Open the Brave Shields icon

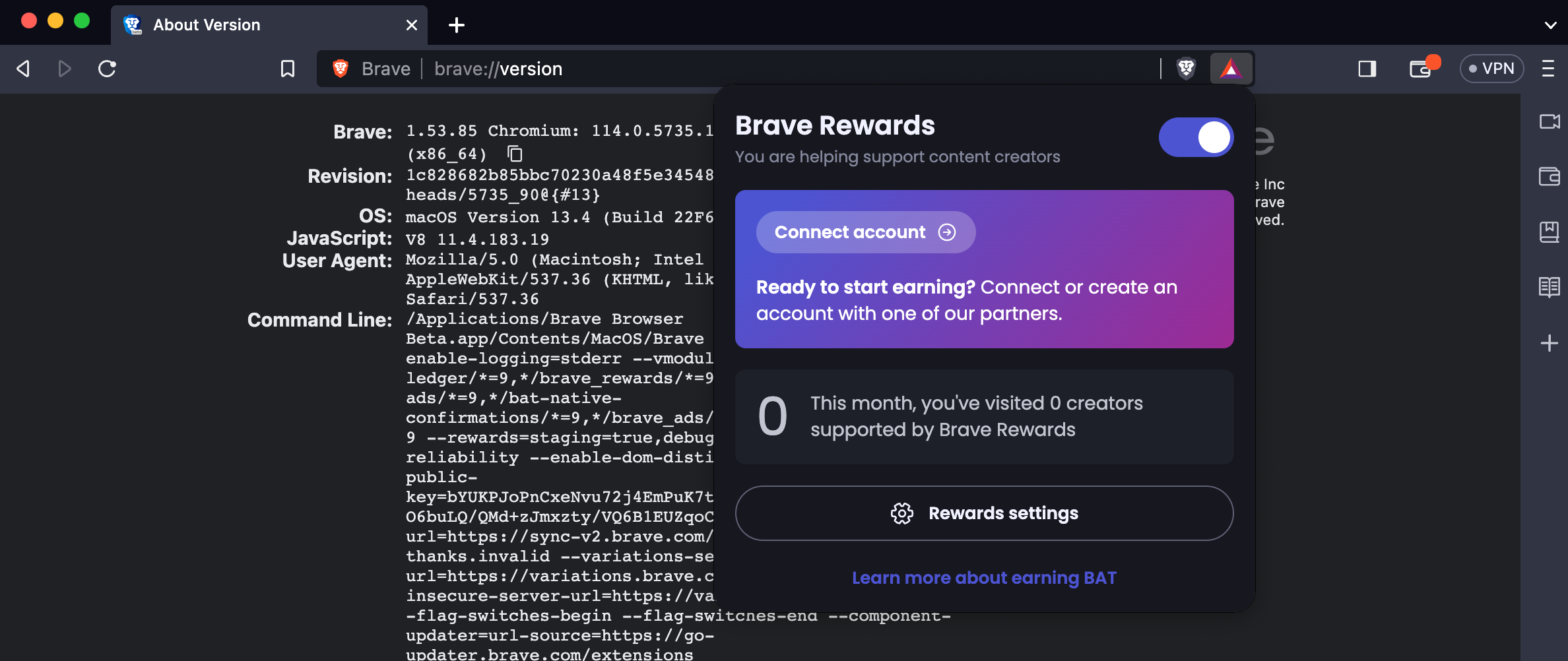1186,68
